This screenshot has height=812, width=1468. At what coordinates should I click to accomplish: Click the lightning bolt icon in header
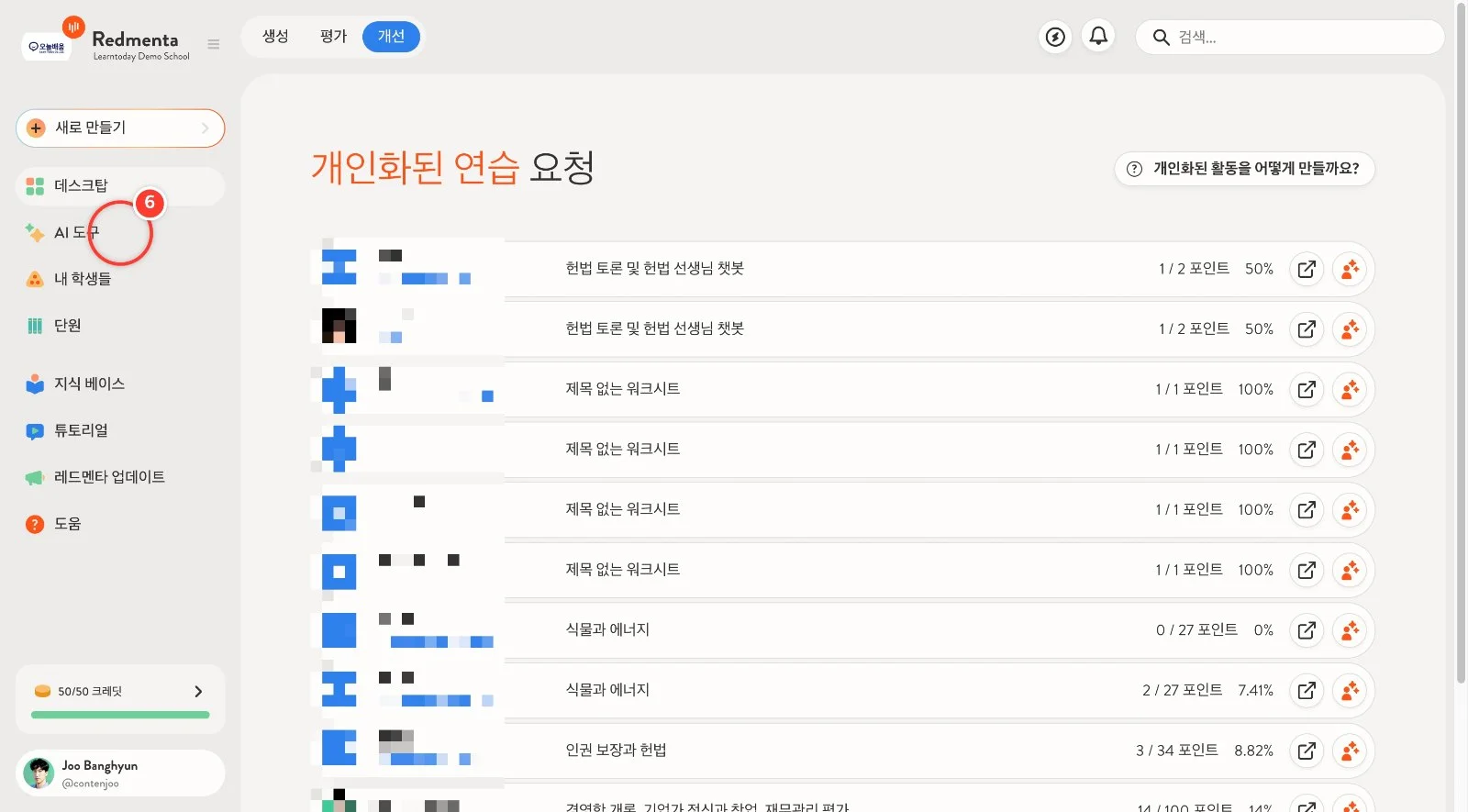point(1056,37)
